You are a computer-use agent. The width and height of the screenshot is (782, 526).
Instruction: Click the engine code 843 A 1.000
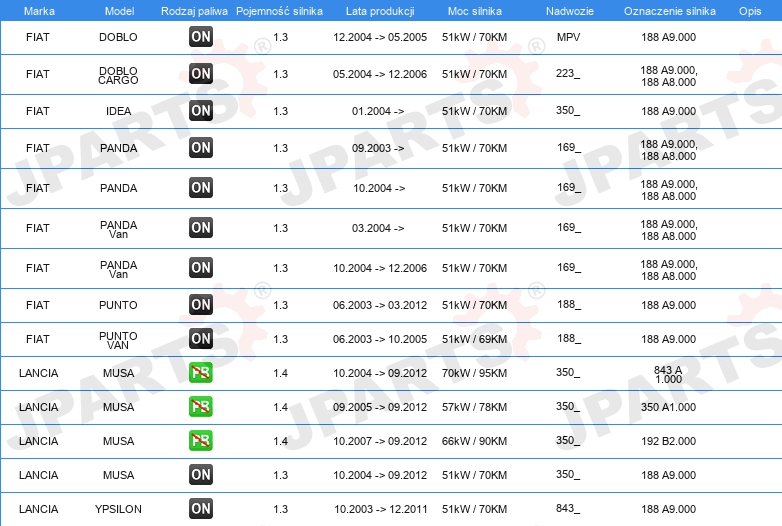tap(668, 374)
